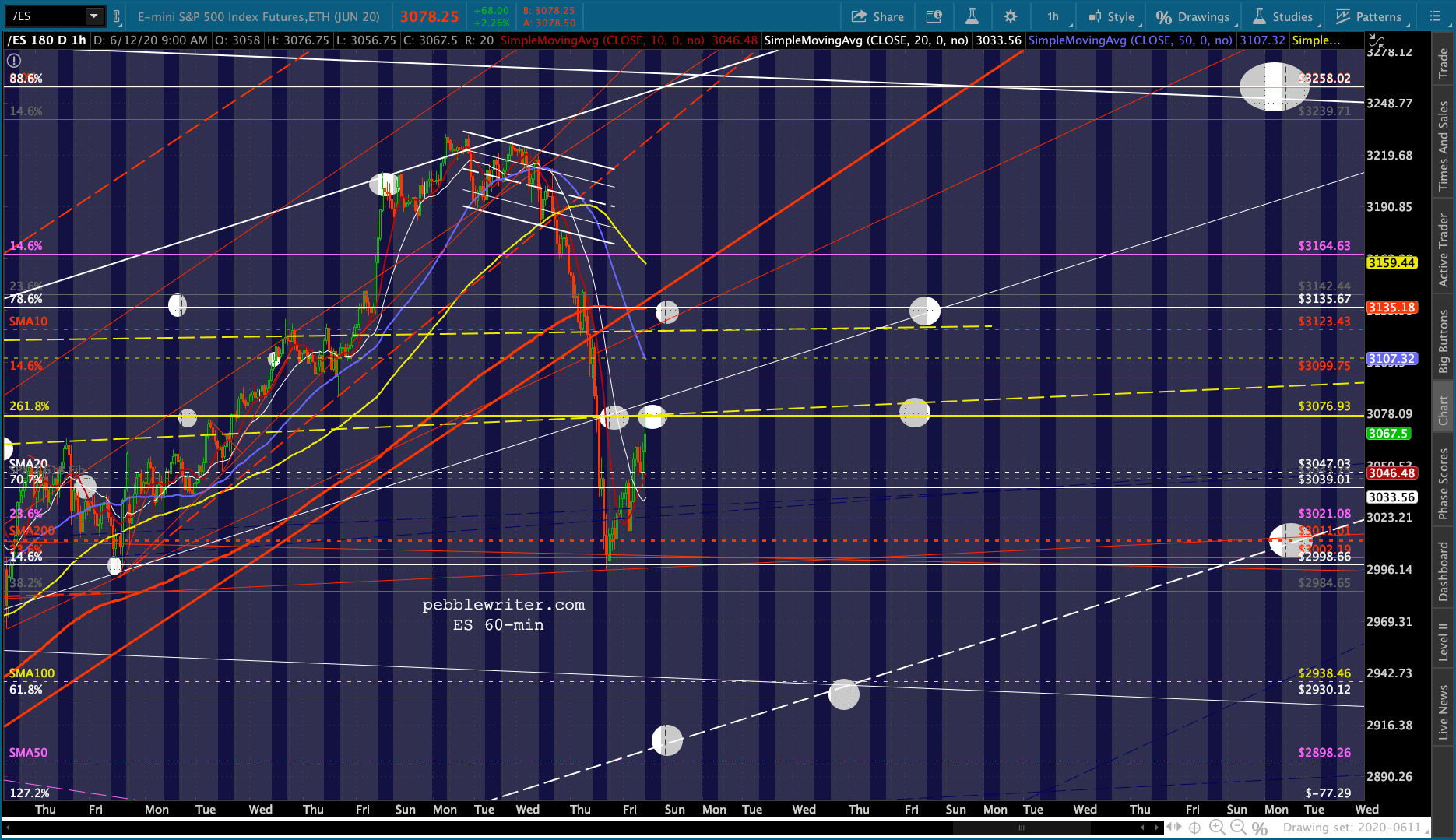This screenshot has width=1456, height=840.
Task: Click the $3099.75 red level label
Action: (x=1324, y=365)
